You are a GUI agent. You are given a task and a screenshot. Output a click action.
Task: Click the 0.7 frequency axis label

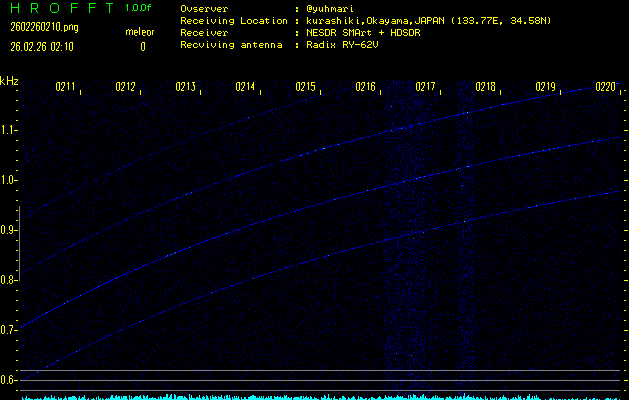(10, 330)
